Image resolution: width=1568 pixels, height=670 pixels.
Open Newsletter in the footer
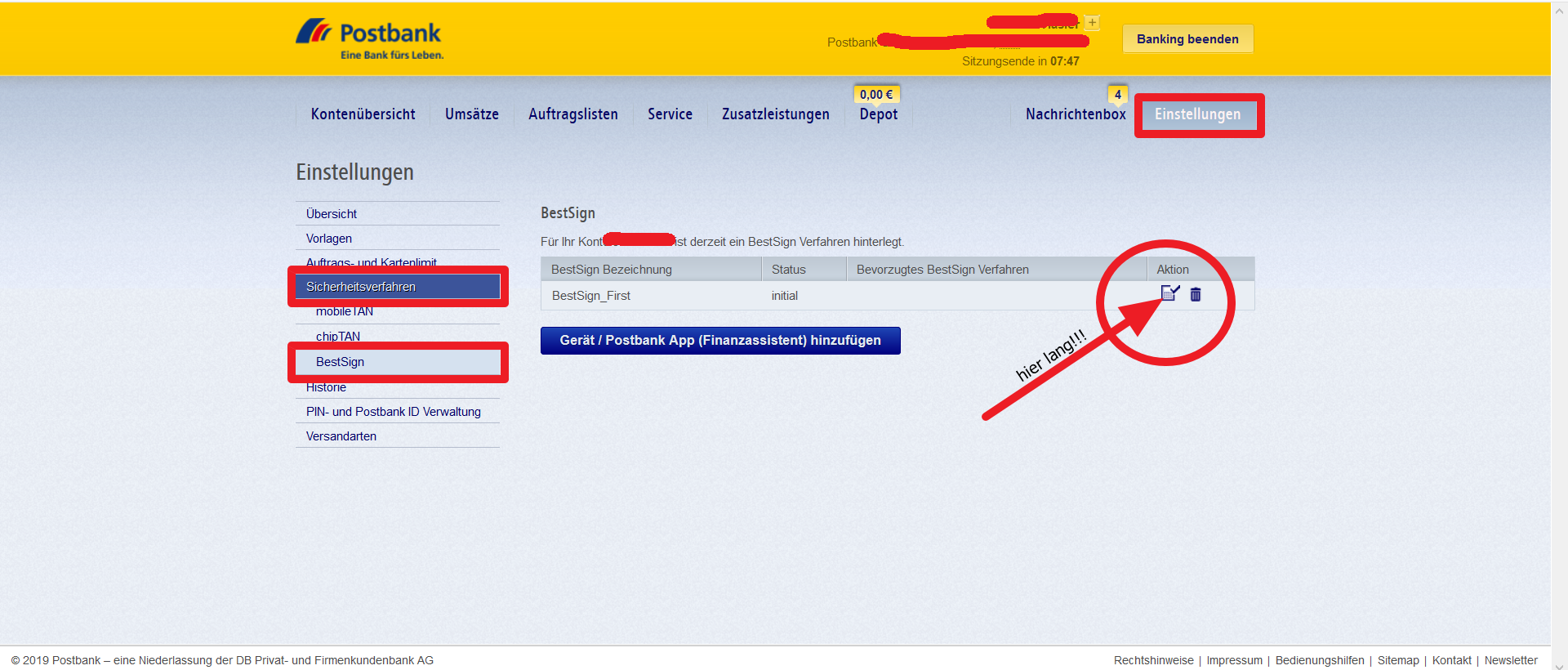pyautogui.click(x=1511, y=660)
